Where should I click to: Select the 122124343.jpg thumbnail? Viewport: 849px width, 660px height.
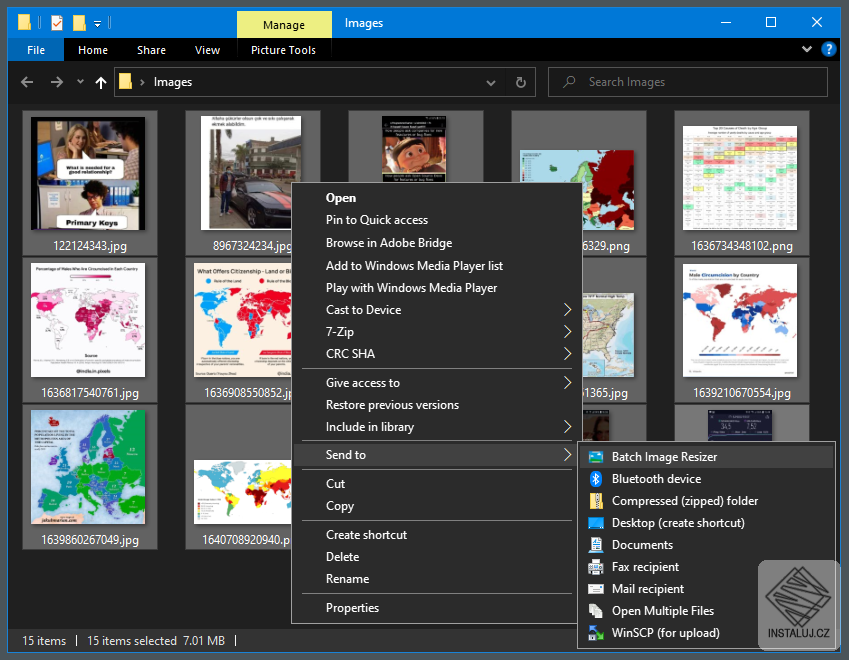[88, 173]
